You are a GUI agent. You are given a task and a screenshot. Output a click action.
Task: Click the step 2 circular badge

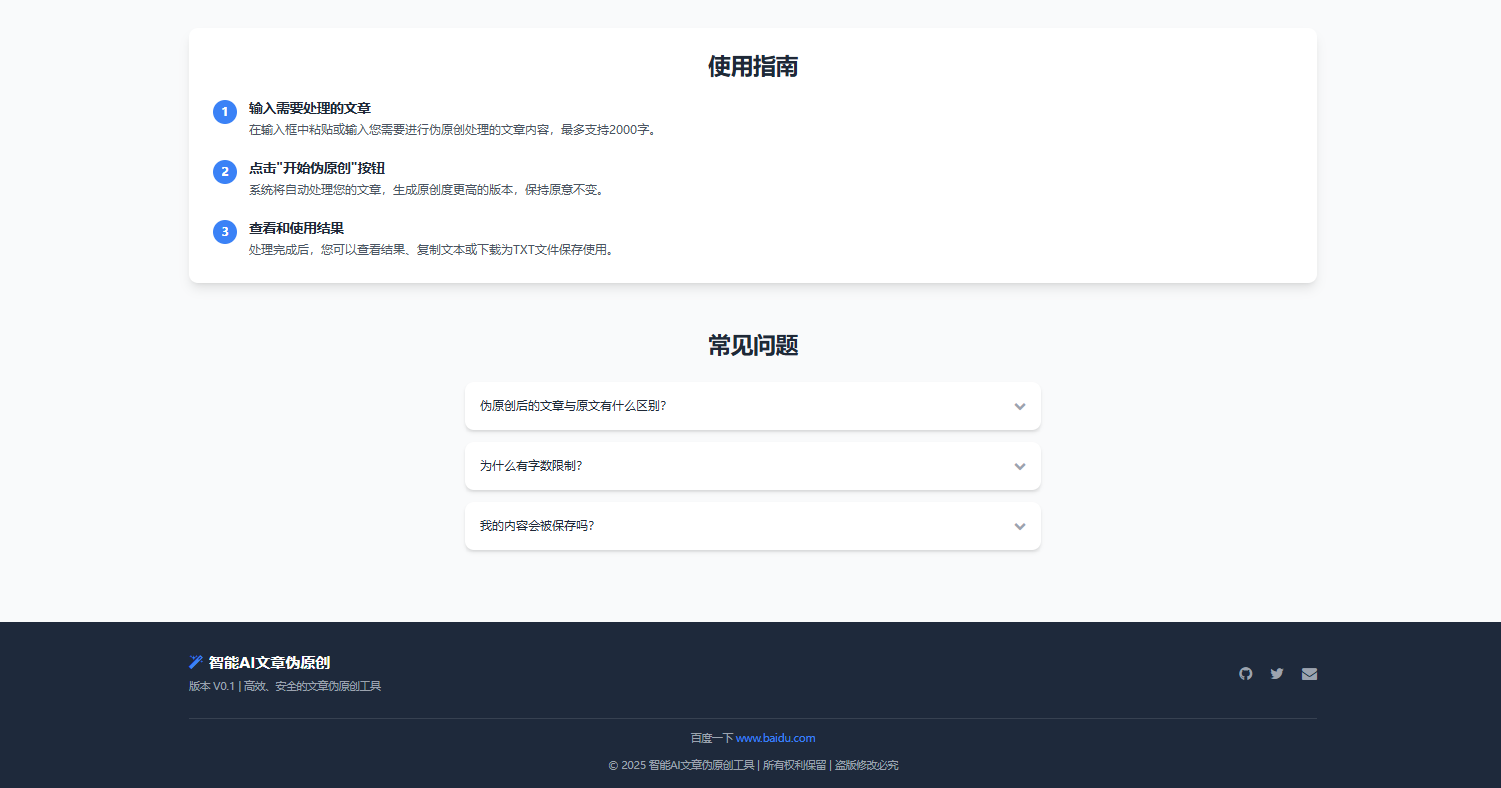click(224, 172)
